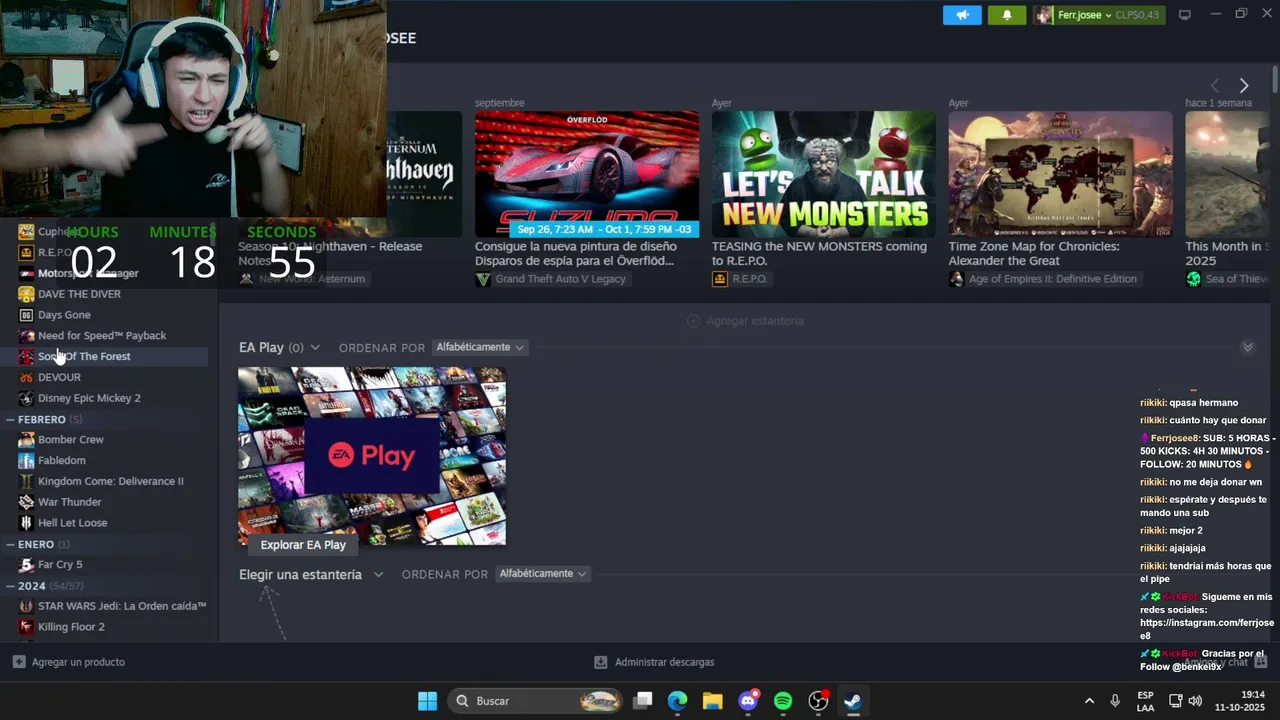Open the Steam announcements megaphone button
1280x720 pixels.
tap(962, 15)
